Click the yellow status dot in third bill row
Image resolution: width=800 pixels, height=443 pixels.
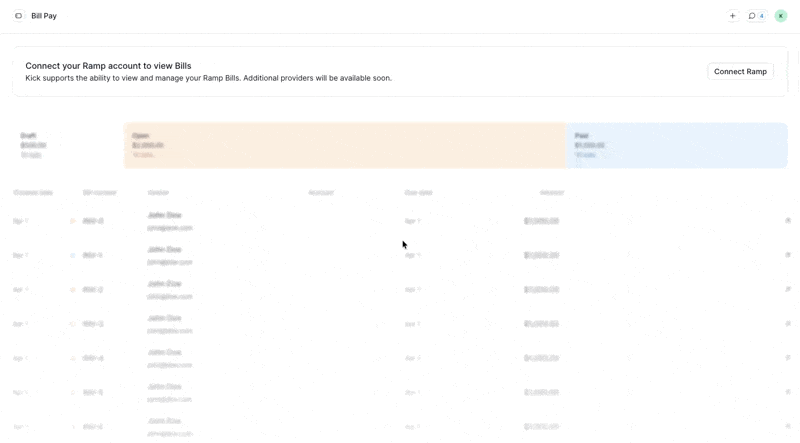coord(73,290)
